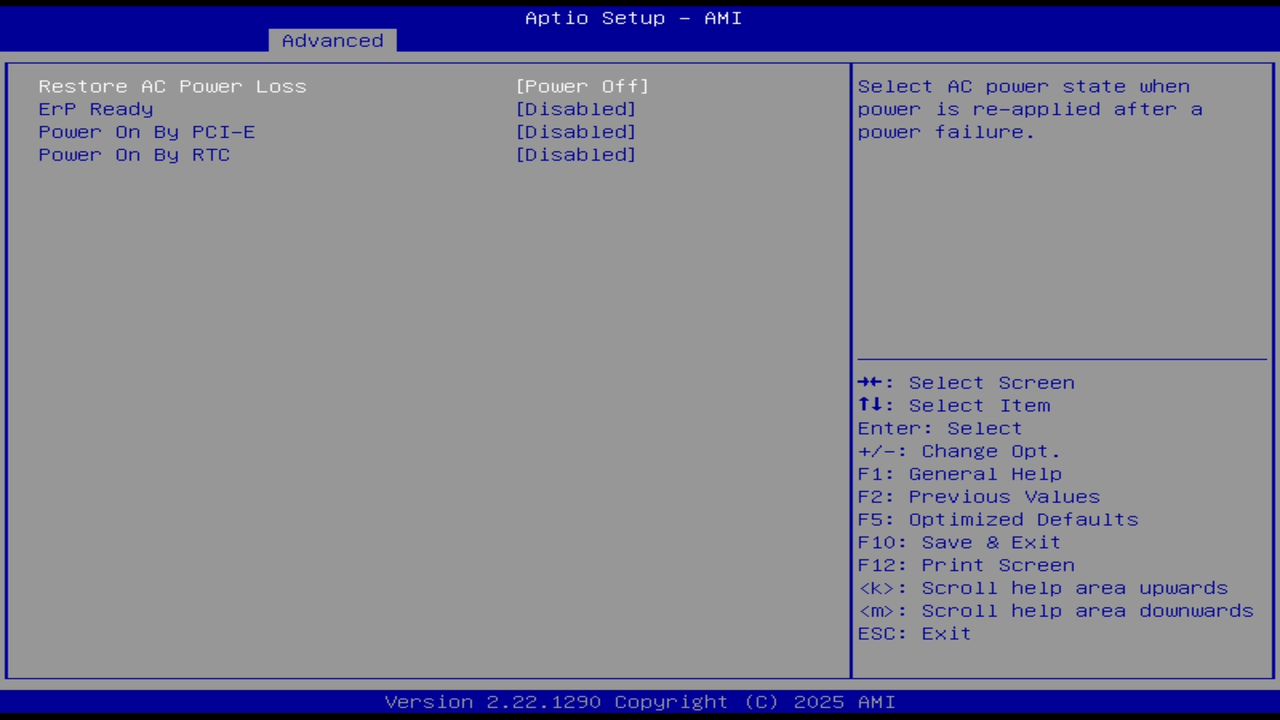
Task: Click the Aptio Setup AMI title bar
Action: pos(633,17)
